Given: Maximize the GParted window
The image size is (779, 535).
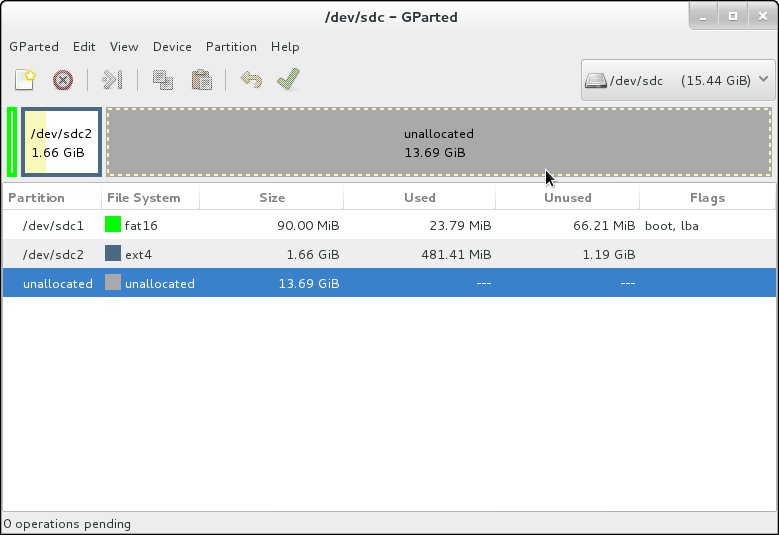Looking at the screenshot, I should 733,17.
